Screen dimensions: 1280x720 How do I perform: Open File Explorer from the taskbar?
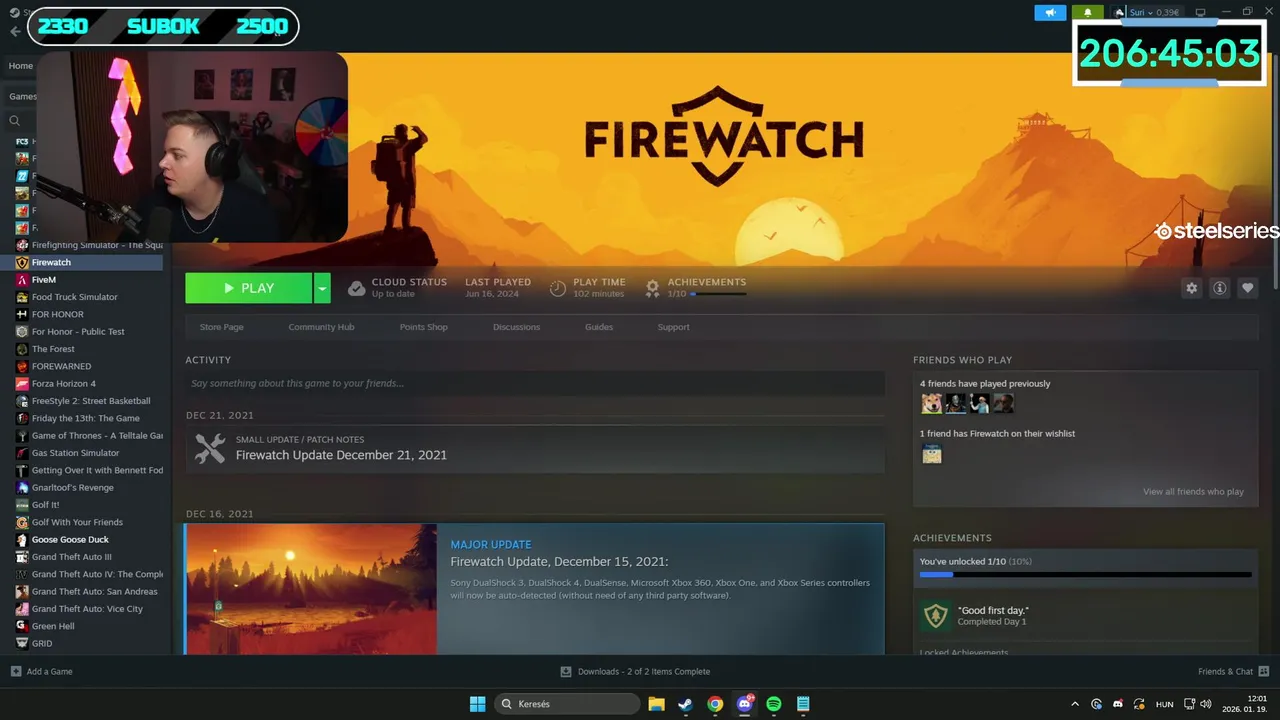[x=656, y=704]
